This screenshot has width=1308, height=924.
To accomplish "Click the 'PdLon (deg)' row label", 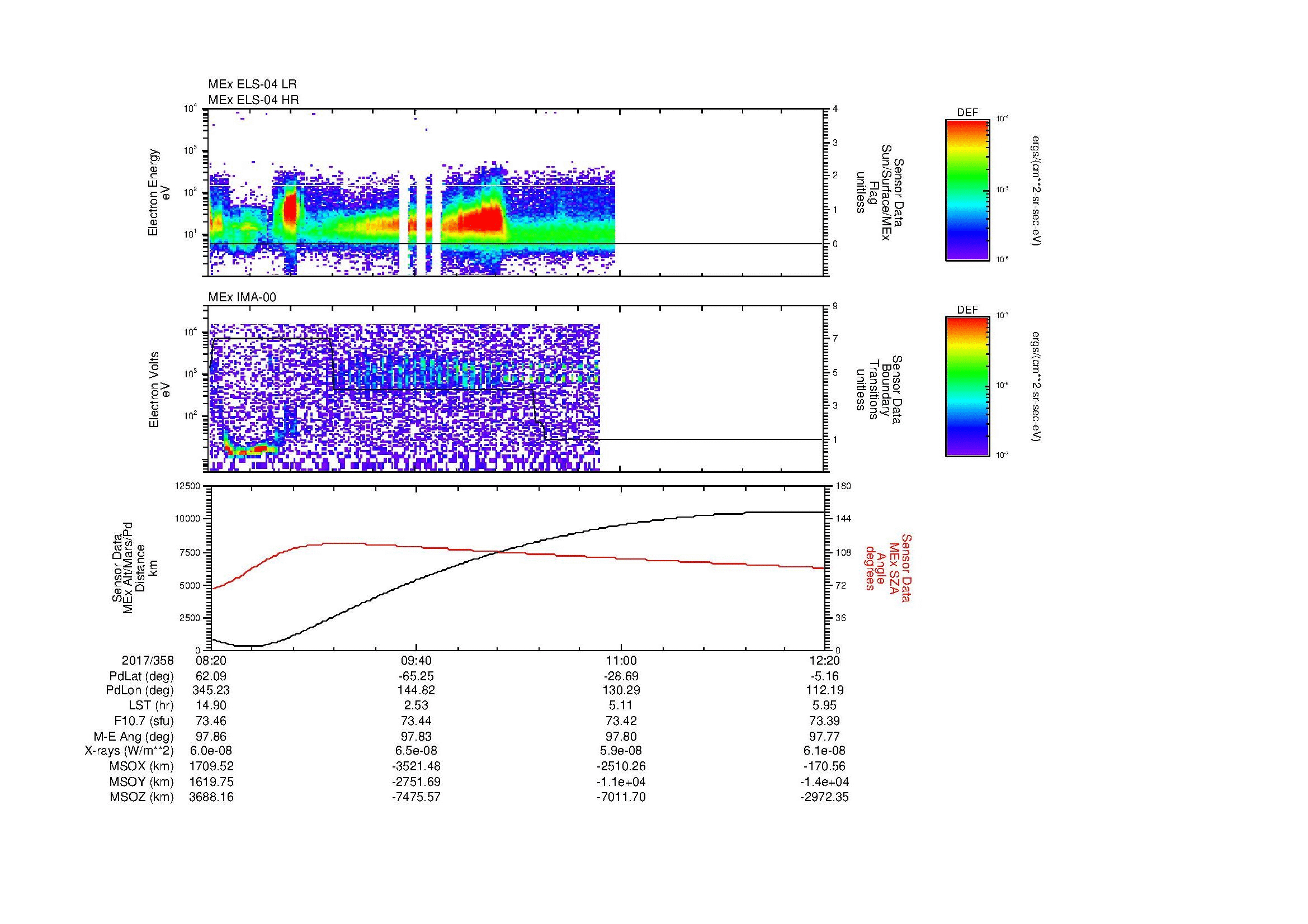I will click(x=140, y=690).
